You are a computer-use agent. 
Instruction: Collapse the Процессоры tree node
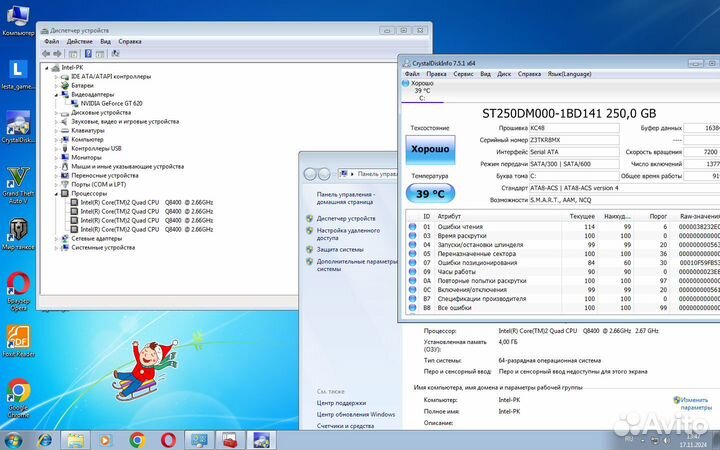pos(55,192)
